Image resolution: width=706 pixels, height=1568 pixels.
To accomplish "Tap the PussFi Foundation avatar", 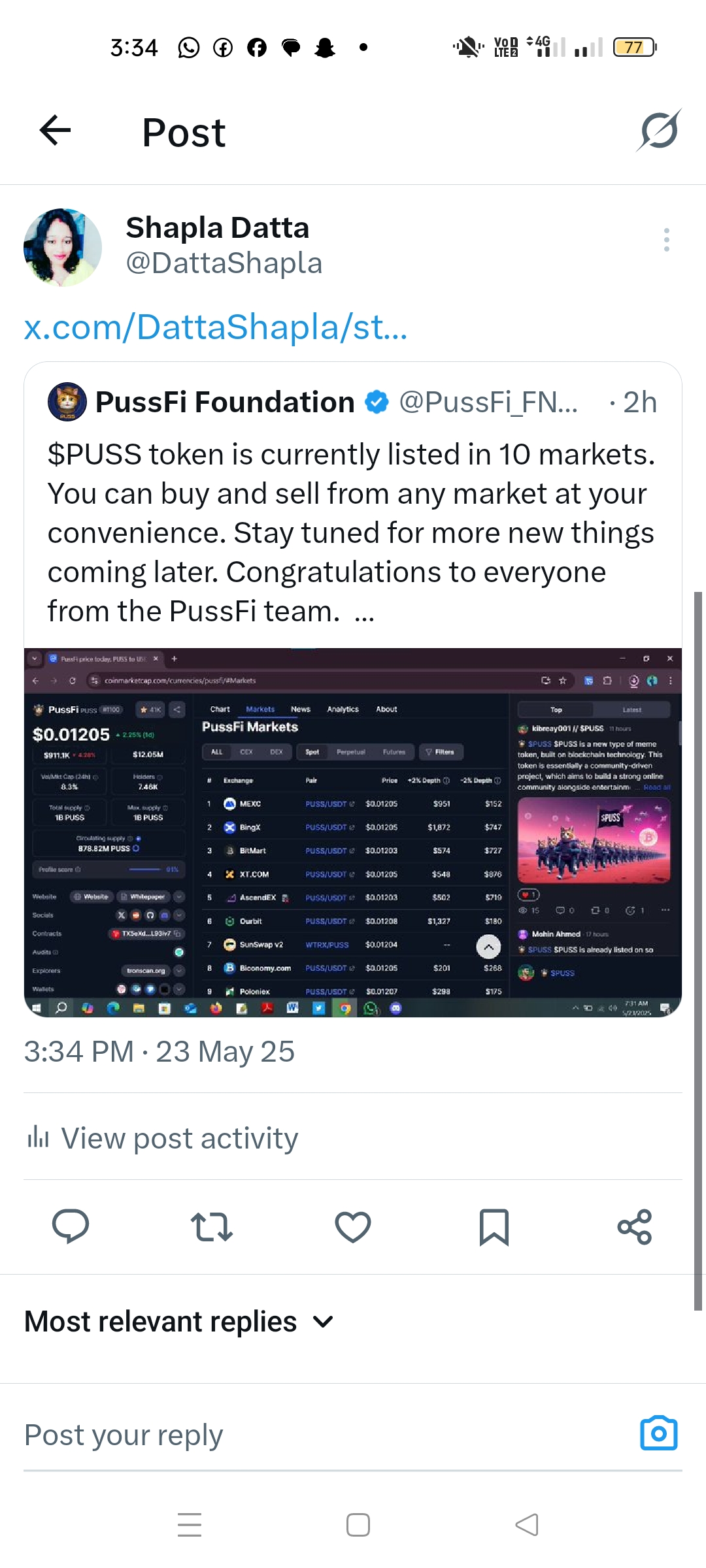I will coord(67,402).
